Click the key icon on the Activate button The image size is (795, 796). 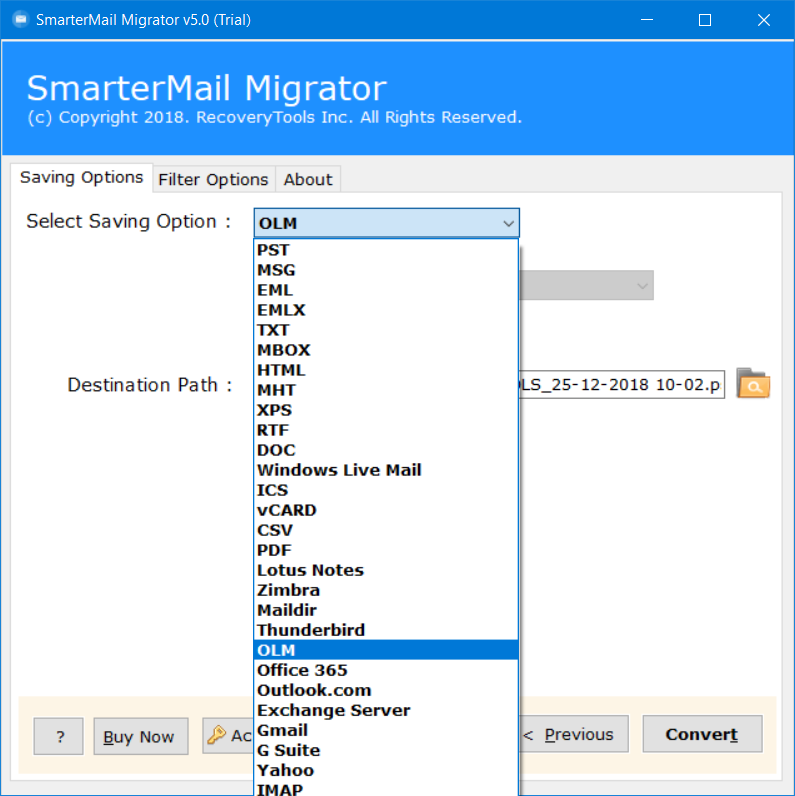(x=216, y=735)
